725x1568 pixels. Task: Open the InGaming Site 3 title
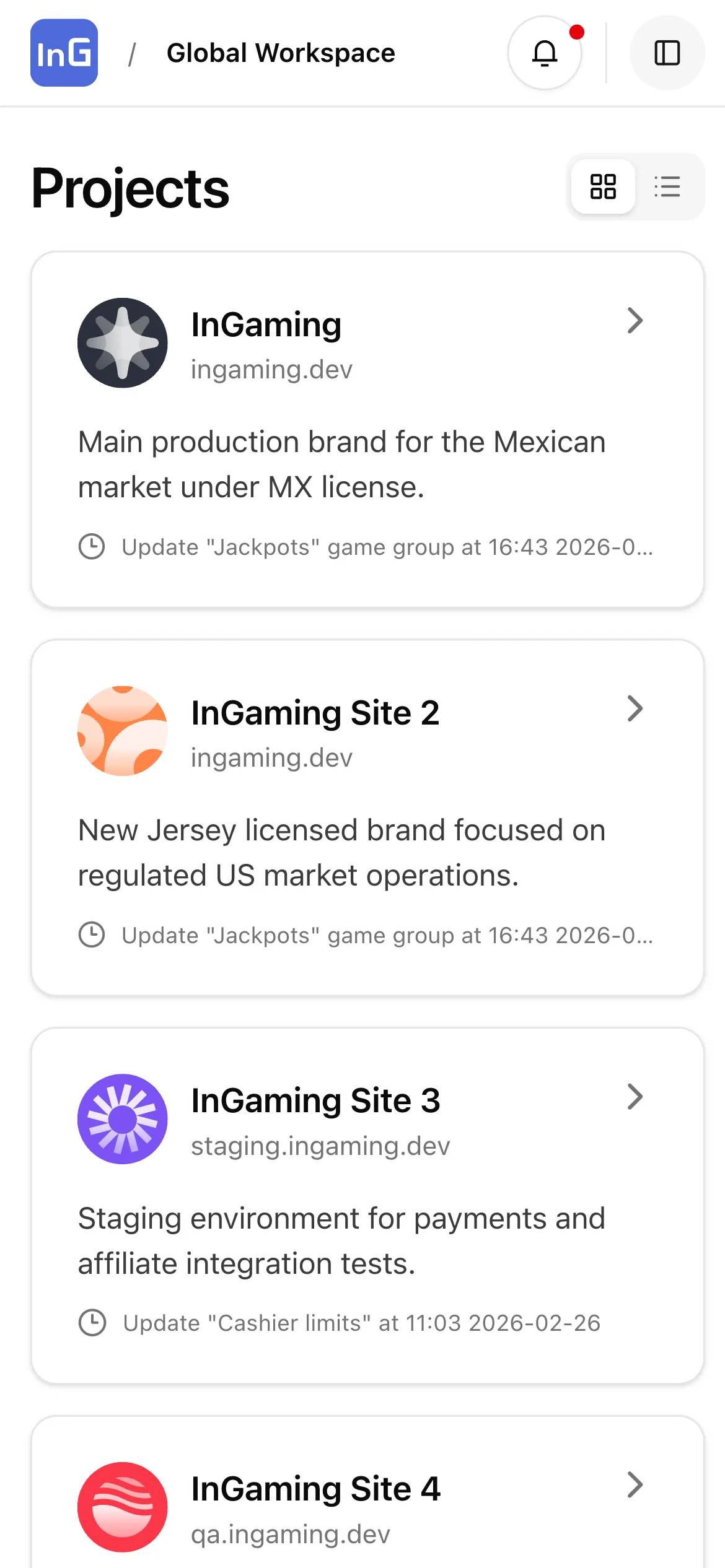315,1101
